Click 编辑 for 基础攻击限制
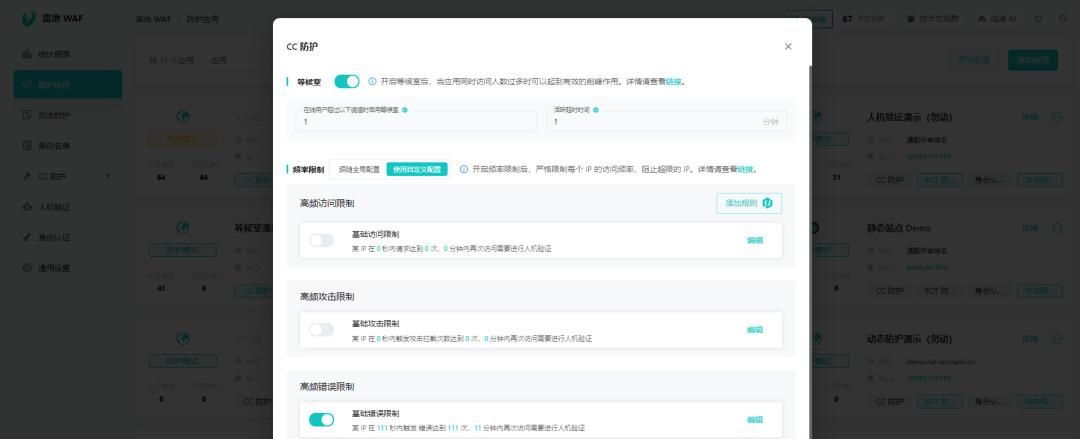1080x439 pixels. pyautogui.click(x=755, y=330)
